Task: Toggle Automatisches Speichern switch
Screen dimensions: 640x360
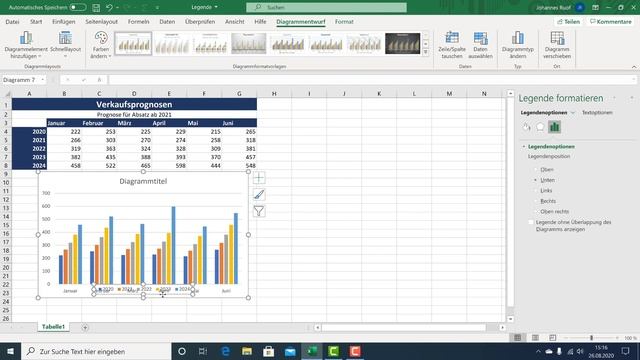Action: [x=78, y=7]
